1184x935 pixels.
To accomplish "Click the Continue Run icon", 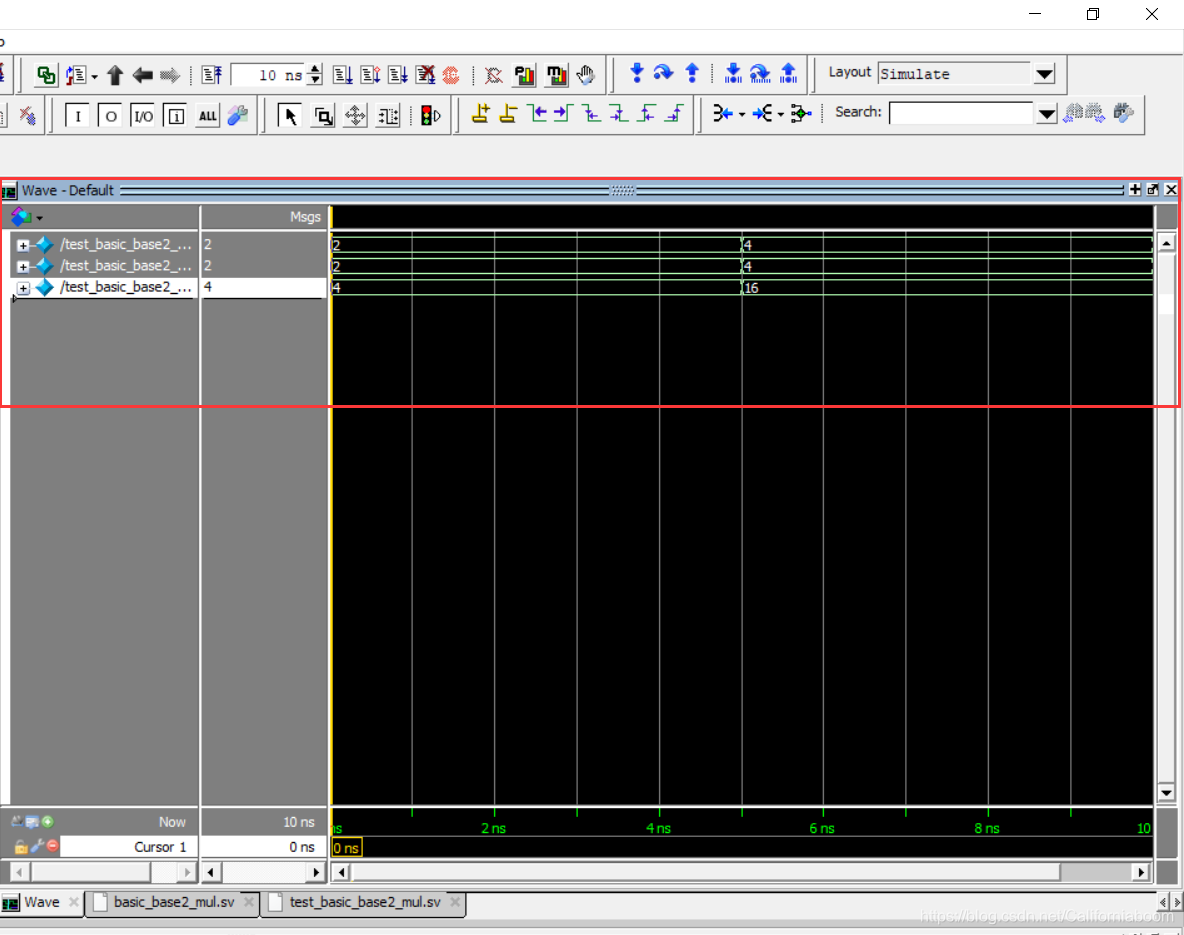I will point(370,75).
